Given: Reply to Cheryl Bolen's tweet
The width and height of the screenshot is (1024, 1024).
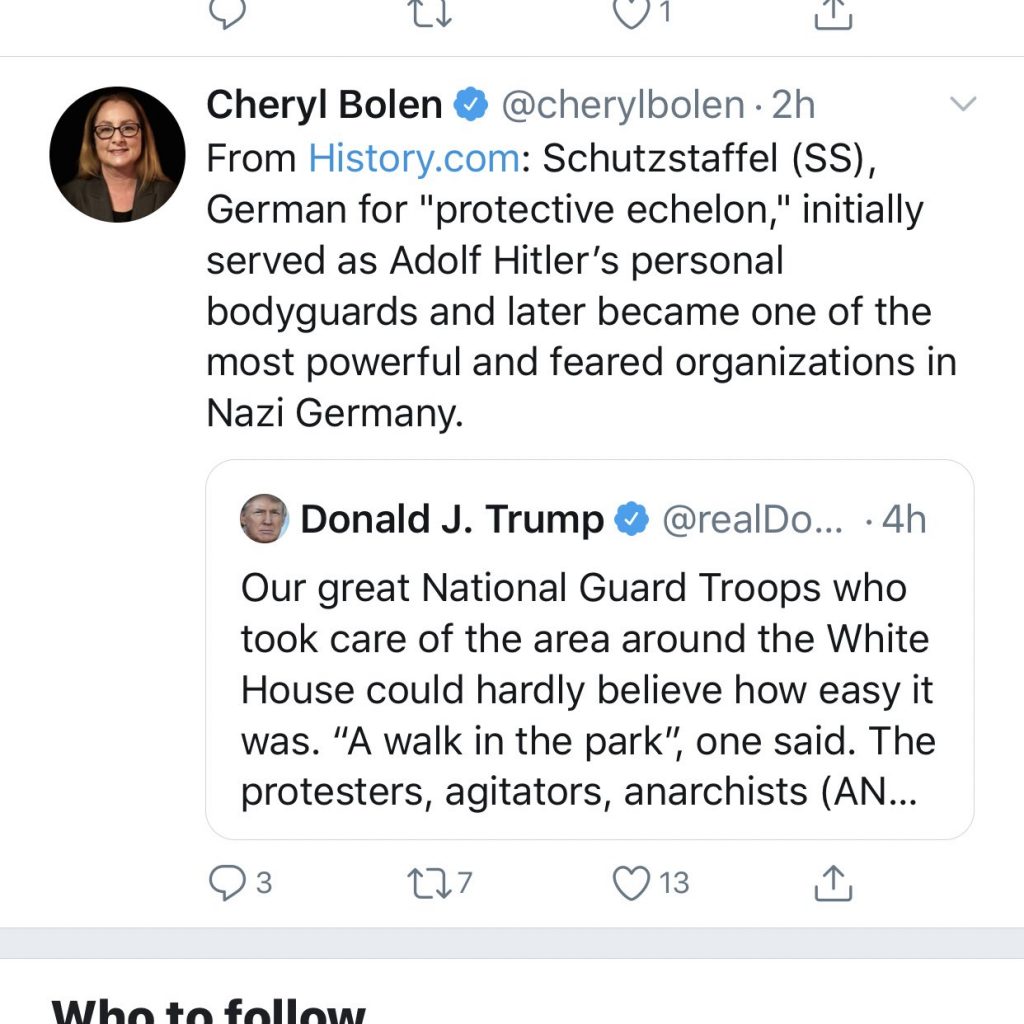Looking at the screenshot, I should click(x=230, y=883).
